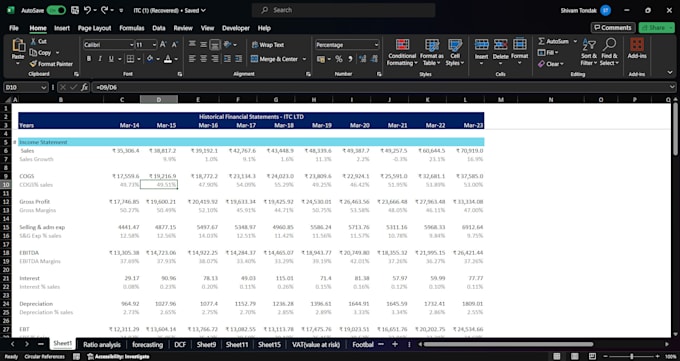The image size is (680, 361).
Task: Toggle Wrap Text
Action: coord(268,45)
